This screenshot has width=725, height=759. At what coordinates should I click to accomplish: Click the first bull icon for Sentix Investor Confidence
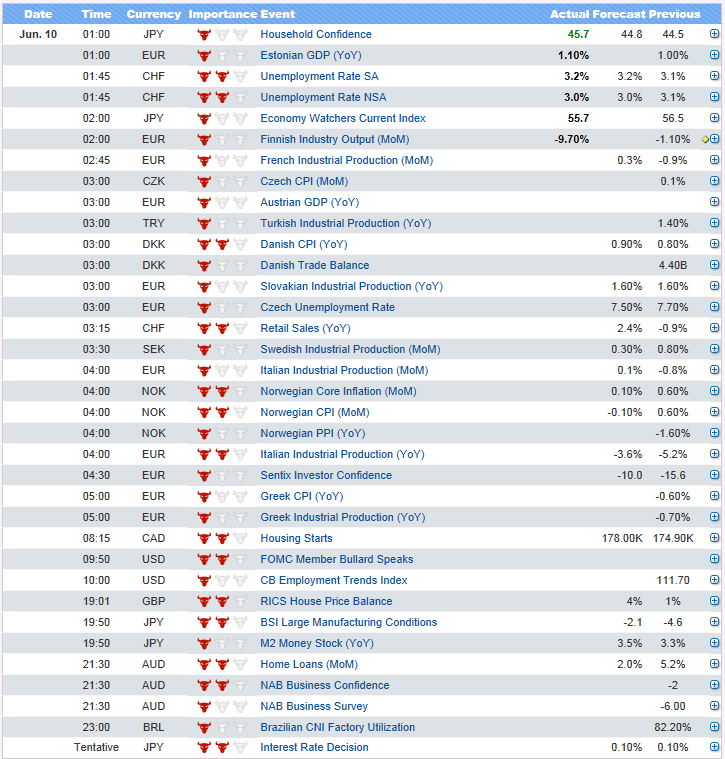pyautogui.click(x=204, y=475)
